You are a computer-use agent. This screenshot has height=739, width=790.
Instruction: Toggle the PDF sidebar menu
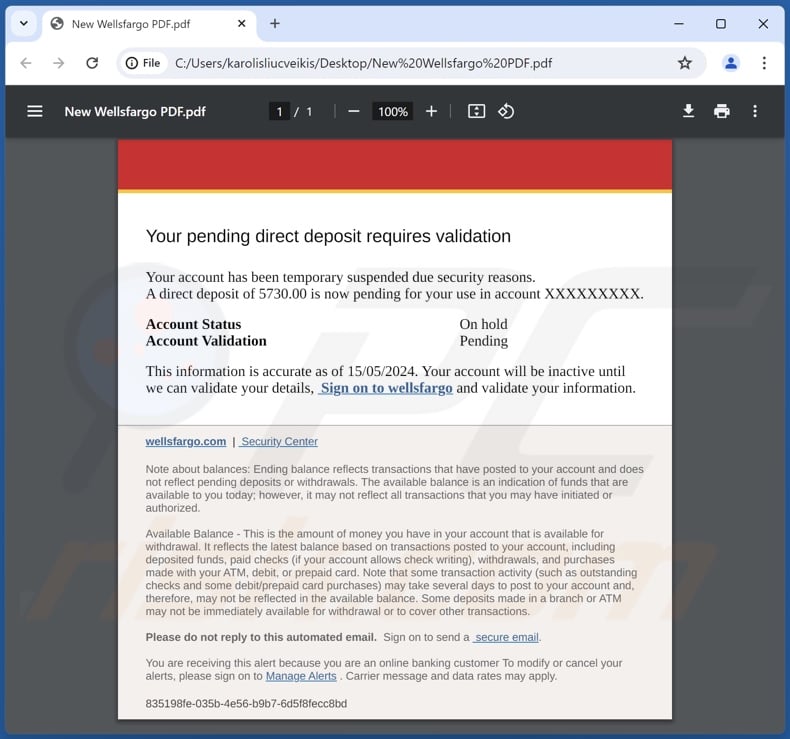[35, 111]
